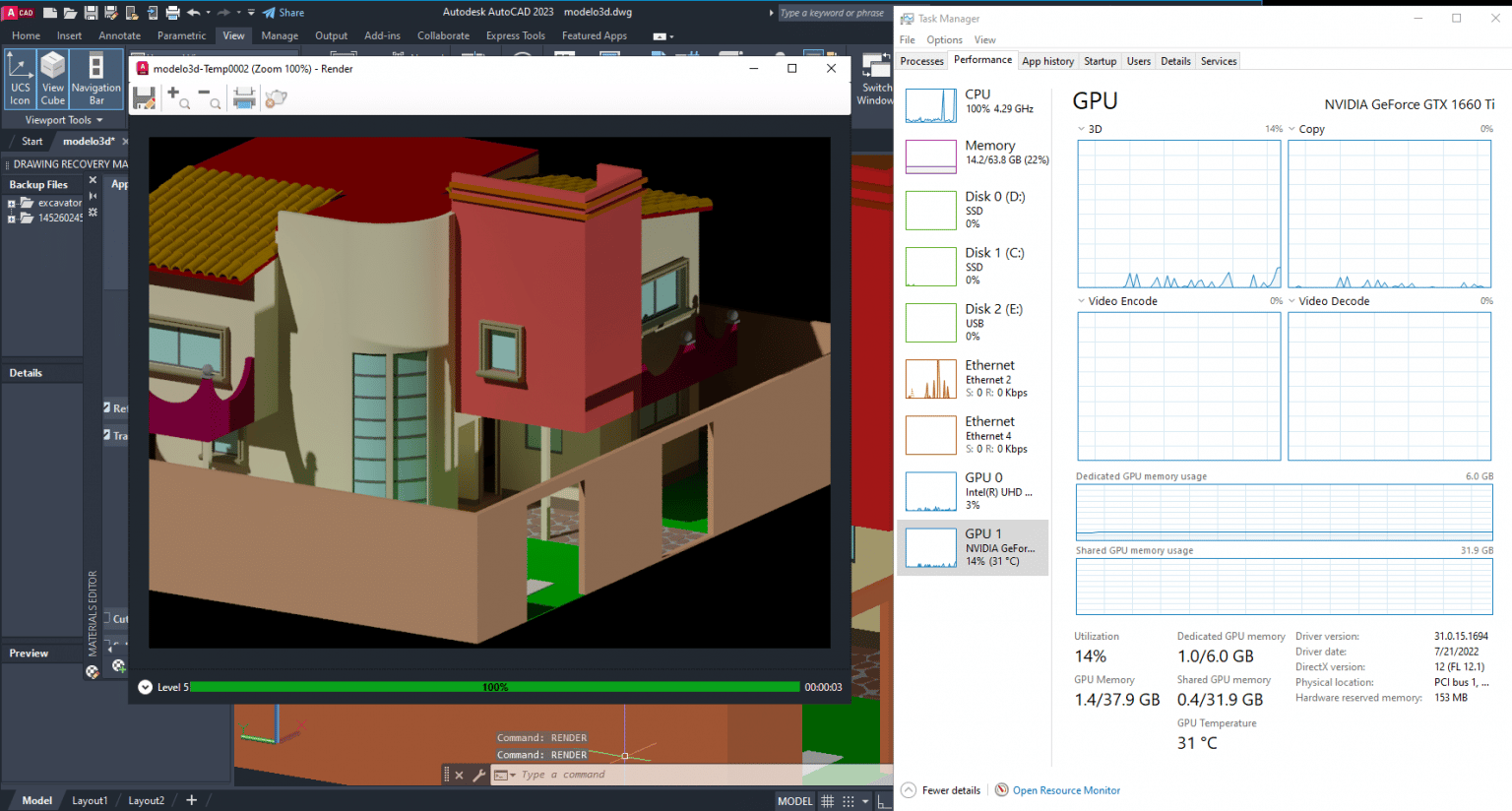
Task: Open the Manage ribbon tab
Action: (x=280, y=35)
